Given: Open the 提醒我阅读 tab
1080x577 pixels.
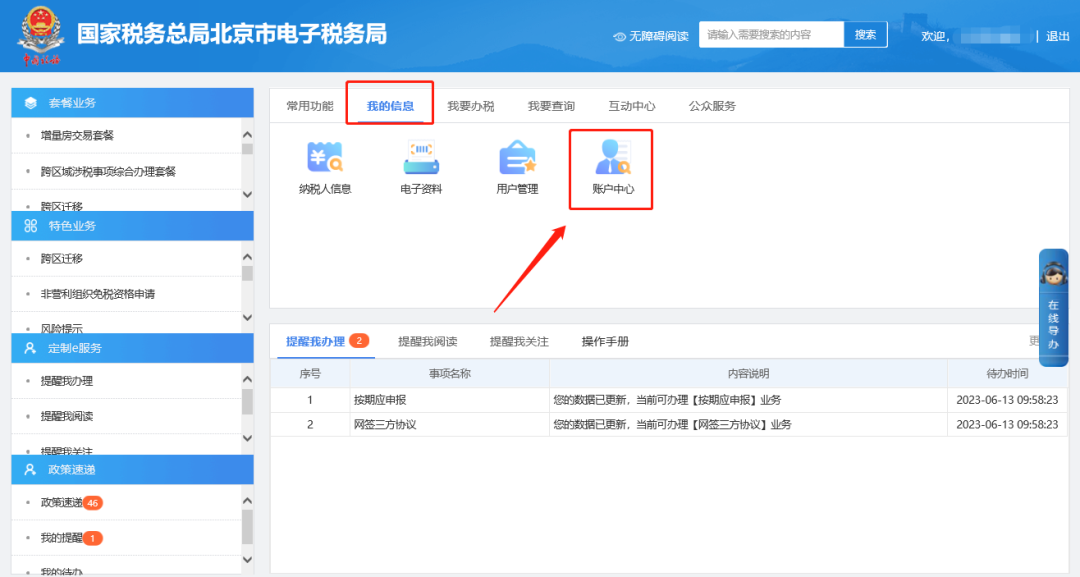Looking at the screenshot, I should [428, 342].
